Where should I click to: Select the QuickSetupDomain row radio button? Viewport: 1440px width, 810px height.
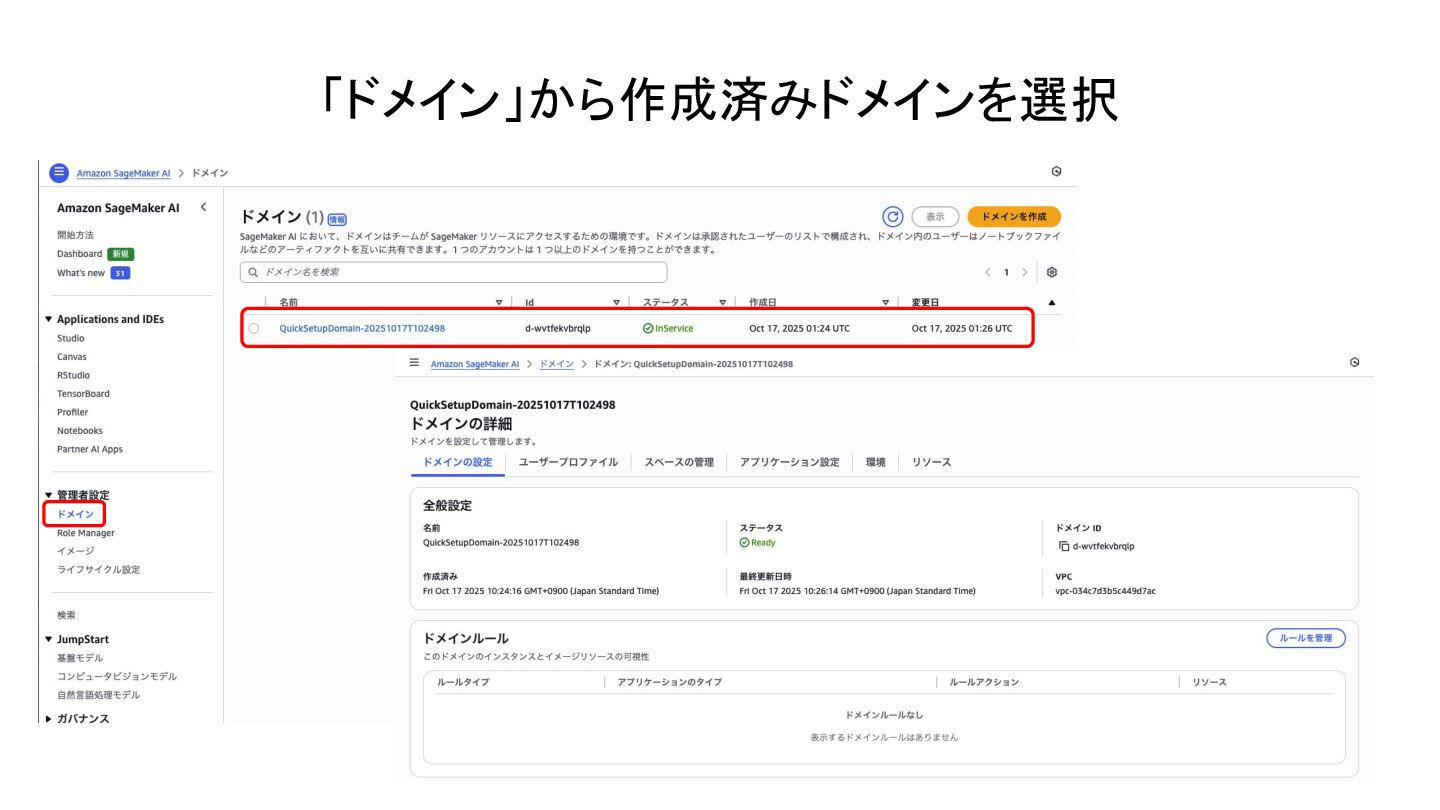point(253,328)
